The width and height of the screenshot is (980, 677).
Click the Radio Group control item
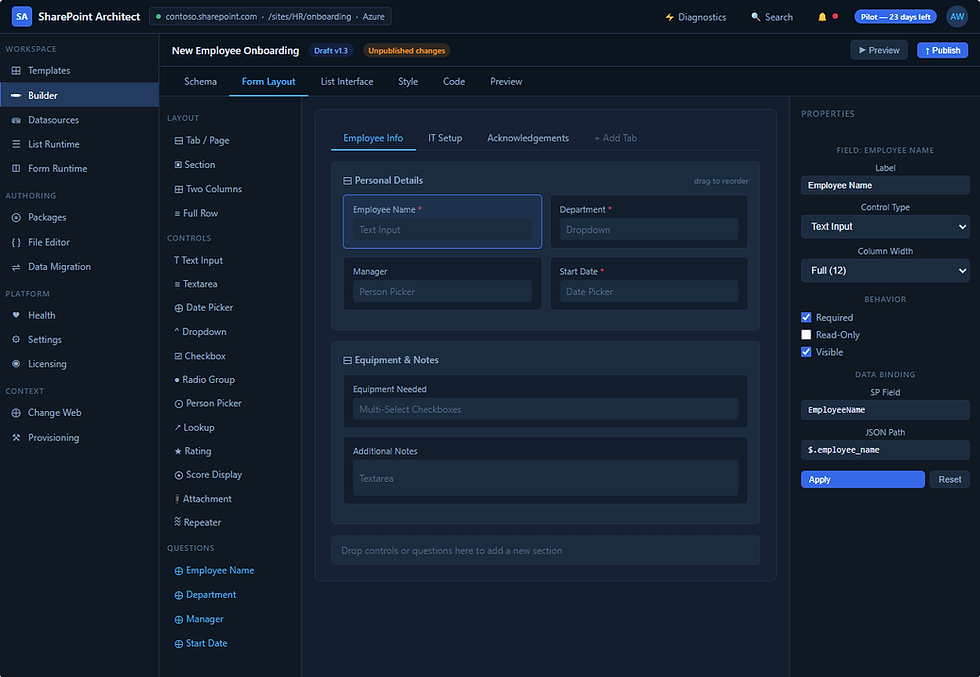tap(204, 379)
